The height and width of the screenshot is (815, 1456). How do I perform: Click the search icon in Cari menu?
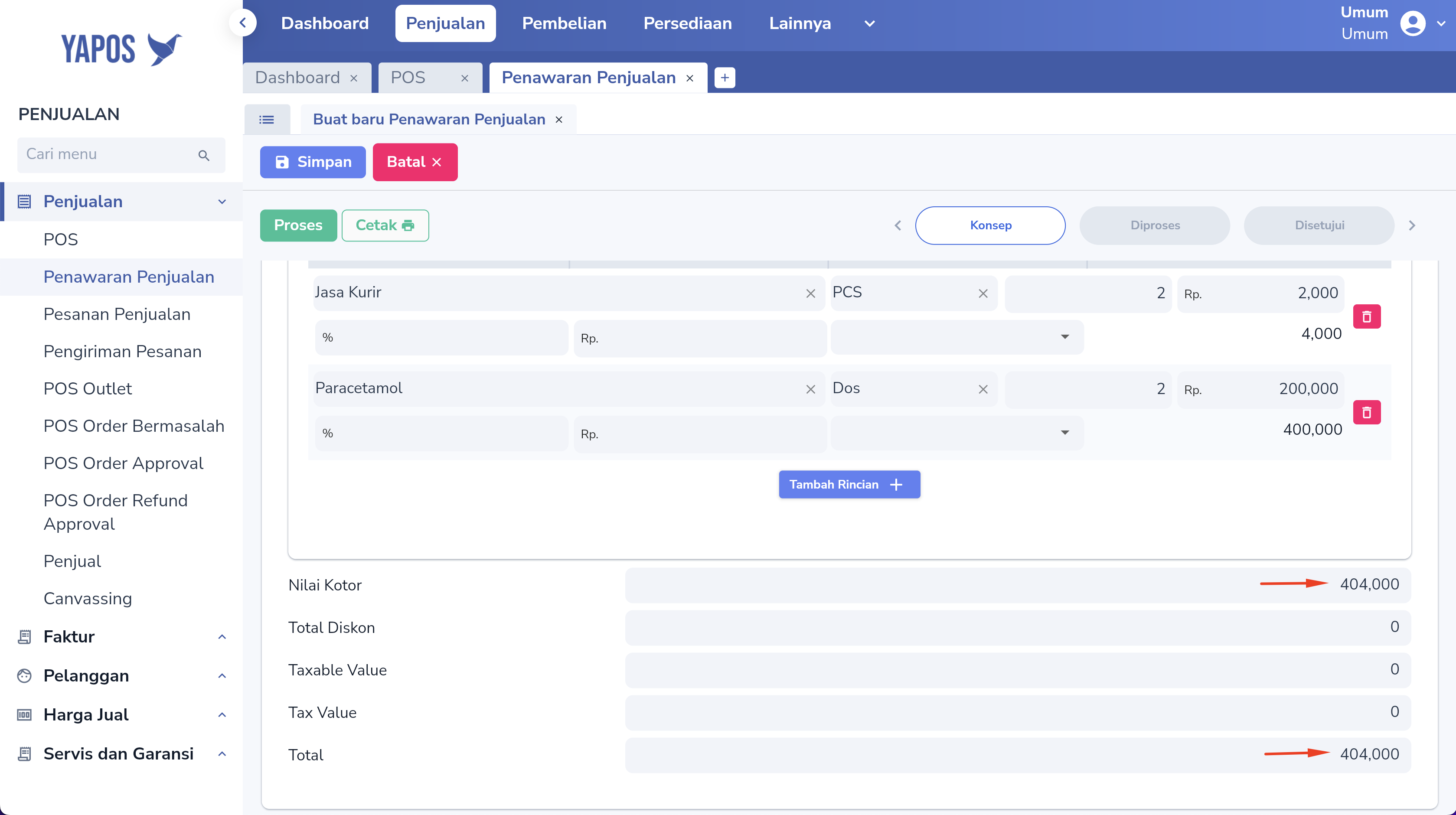[204, 155]
